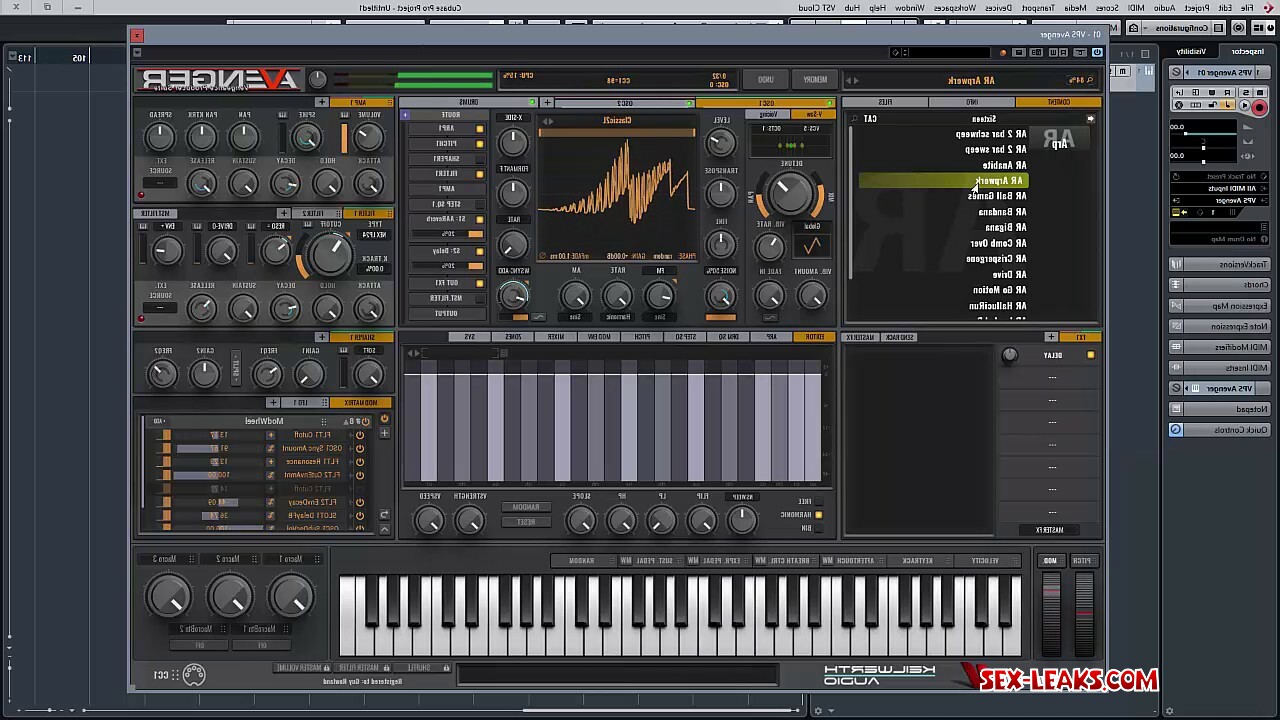Click the gear icon at the project bottom

click(x=817, y=711)
